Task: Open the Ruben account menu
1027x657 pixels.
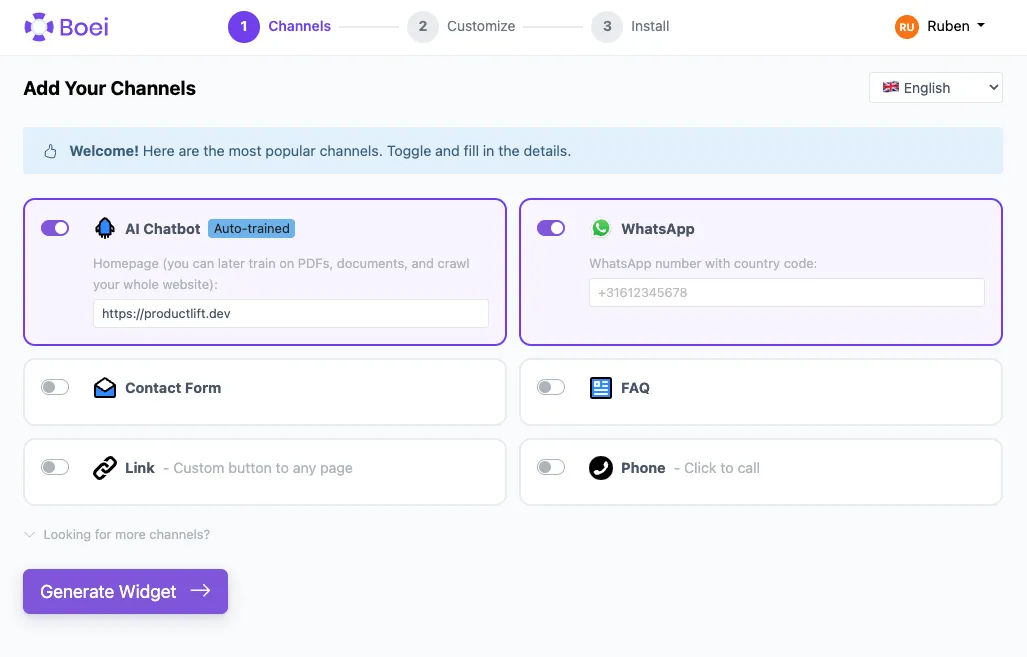Action: (x=940, y=26)
